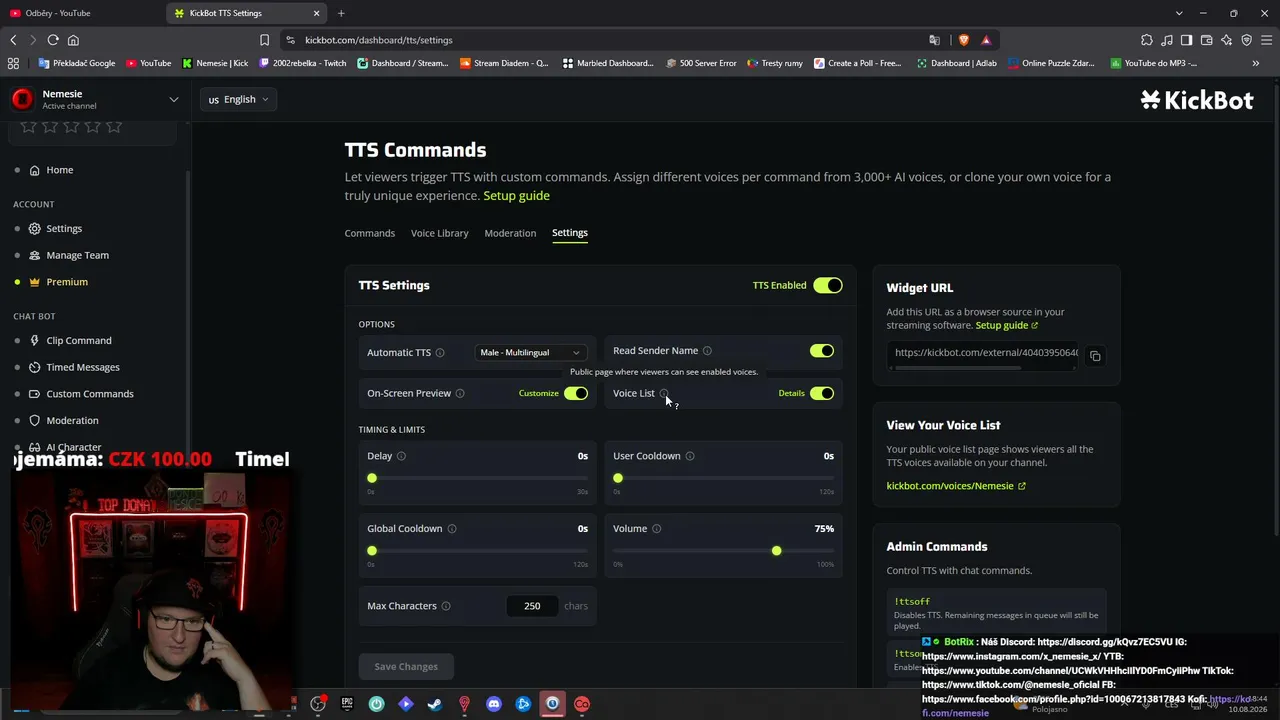
Task: Open the Widget URL Setup guide link
Action: [1007, 326]
